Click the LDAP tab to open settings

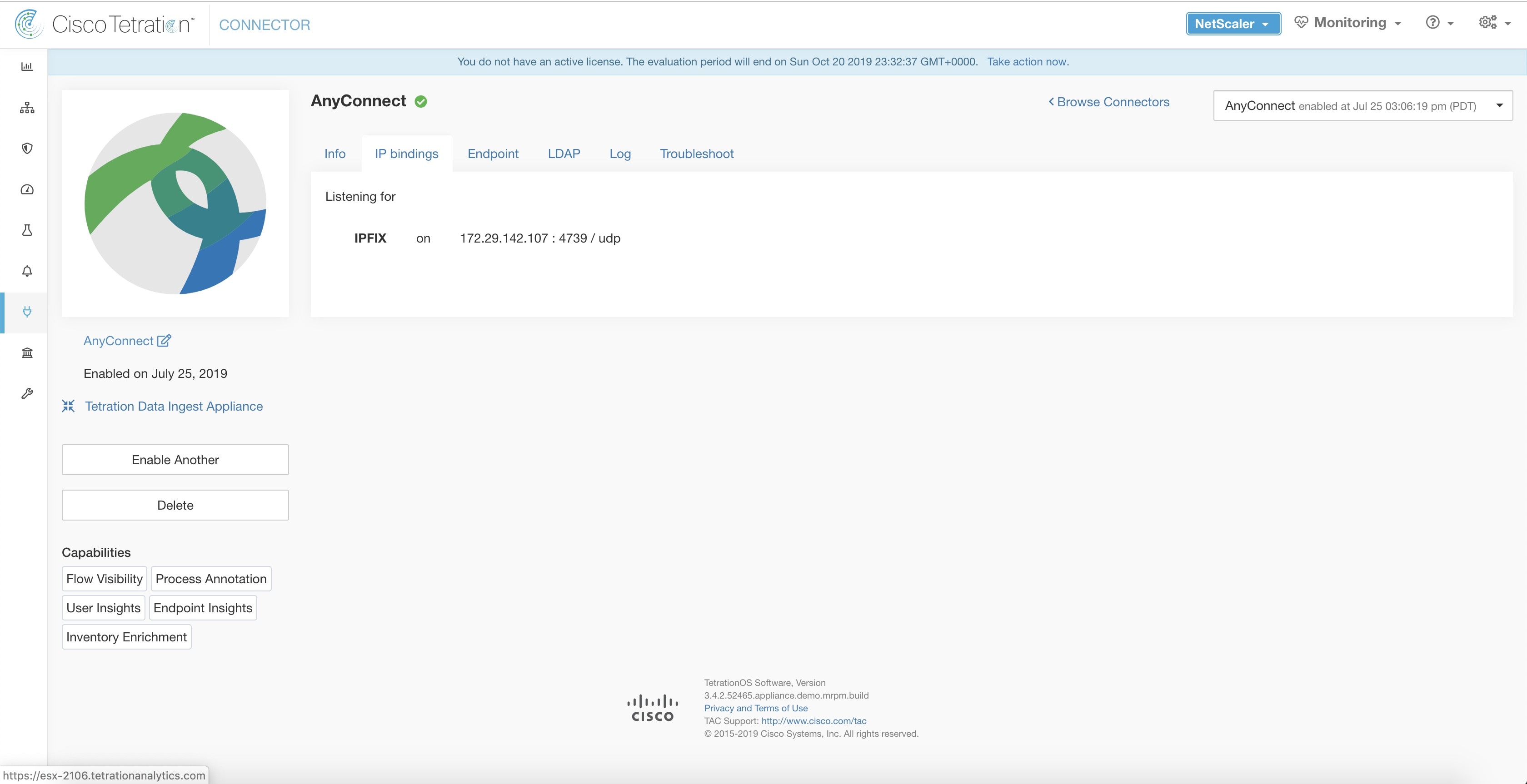pyautogui.click(x=564, y=153)
